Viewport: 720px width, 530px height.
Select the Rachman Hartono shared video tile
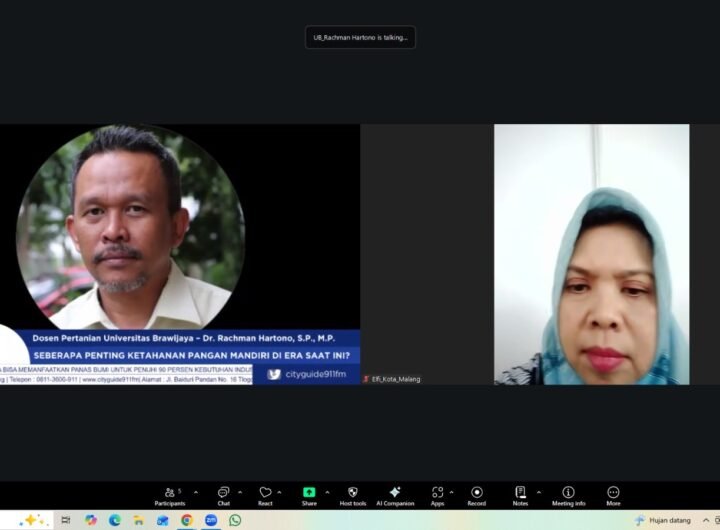180,254
